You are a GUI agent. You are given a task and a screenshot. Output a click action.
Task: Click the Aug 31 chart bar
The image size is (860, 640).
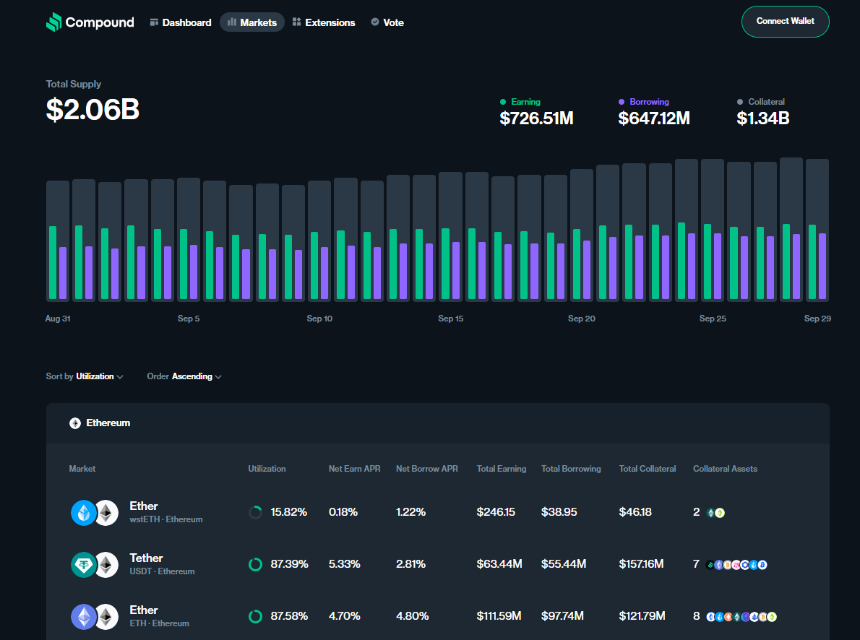tap(58, 241)
